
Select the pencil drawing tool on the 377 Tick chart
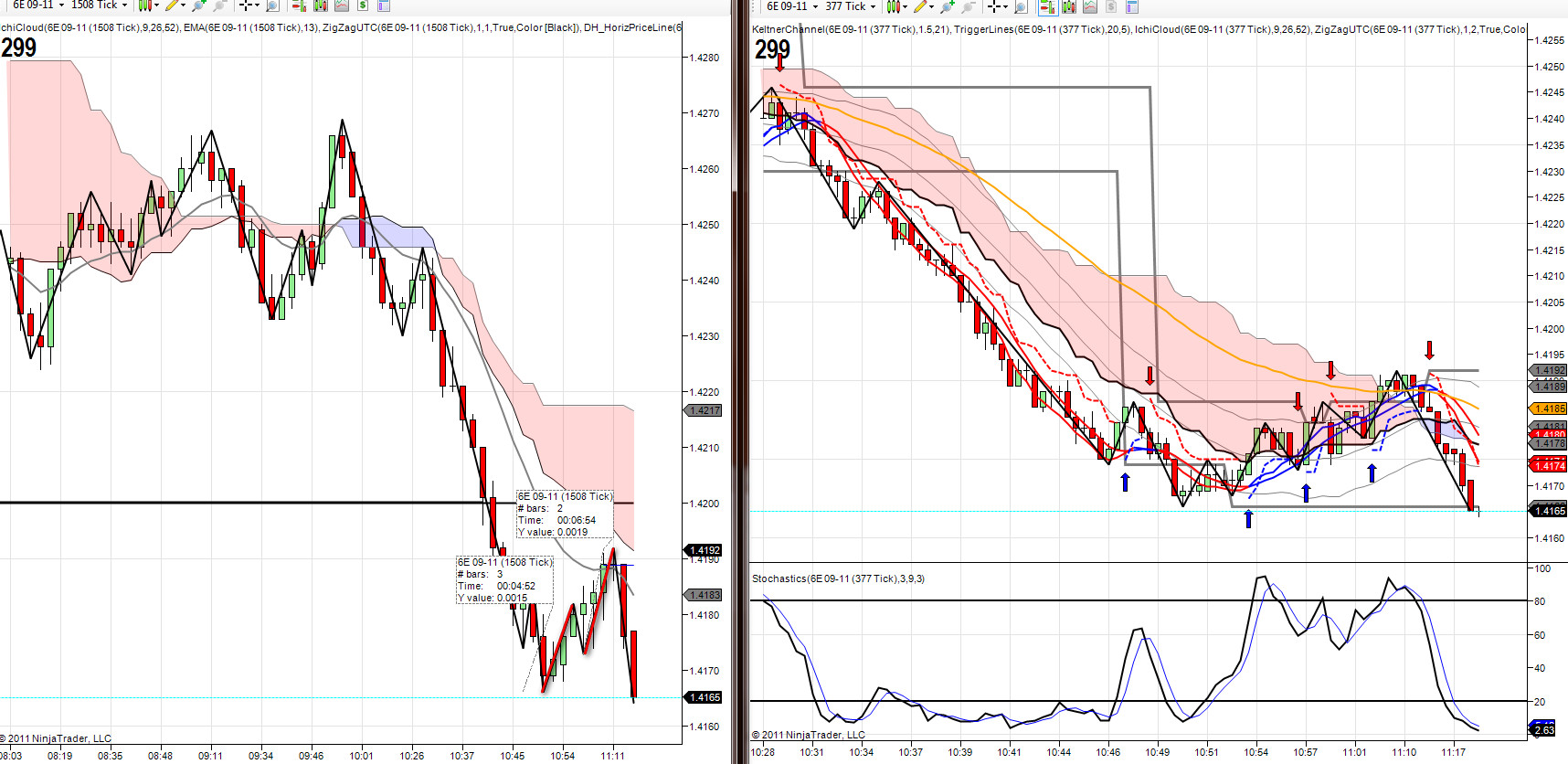[921, 6]
